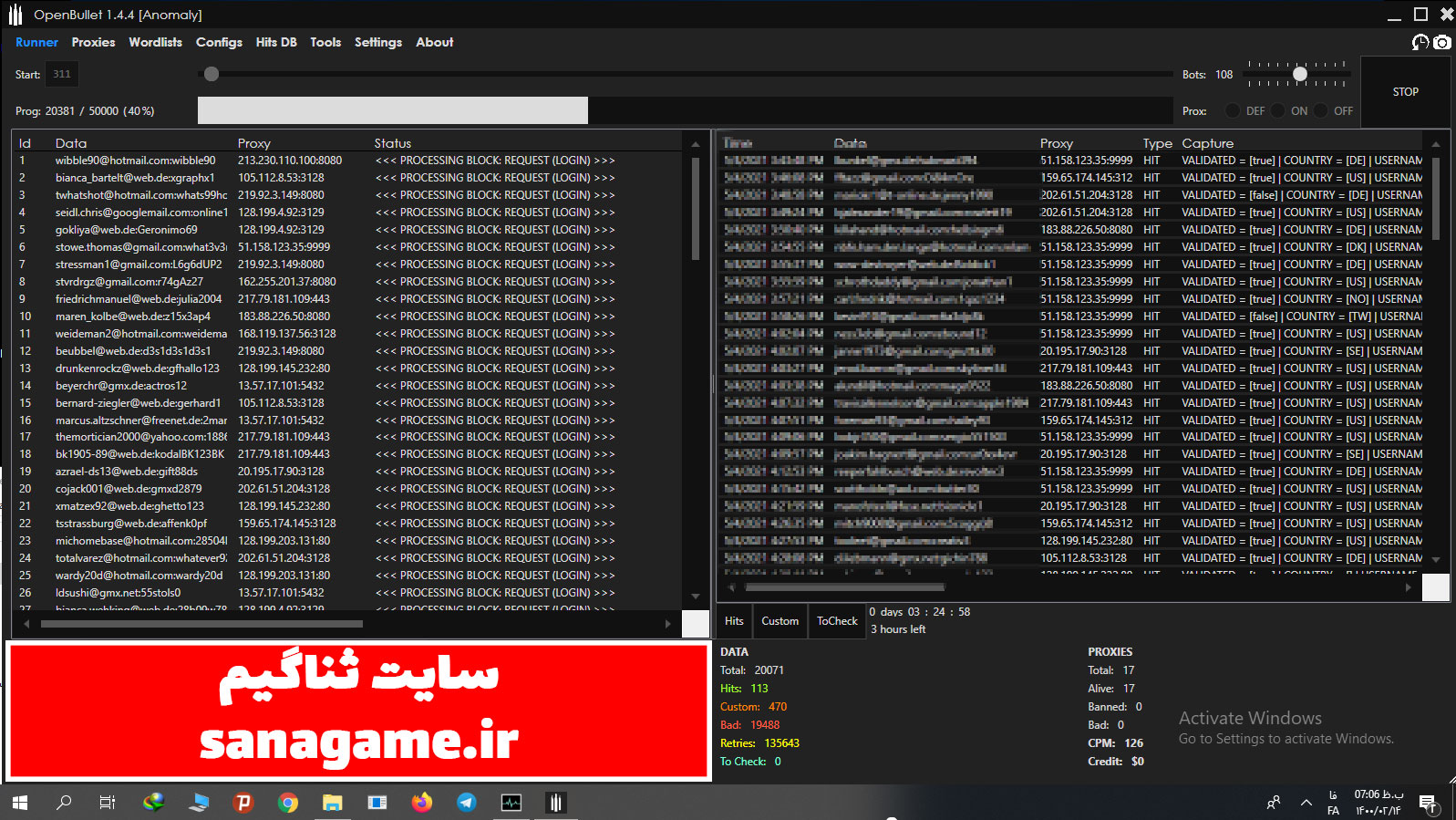The width and height of the screenshot is (1456, 820).
Task: Click the proxy 213.230.110.100:8080 in row 1
Action: click(290, 161)
